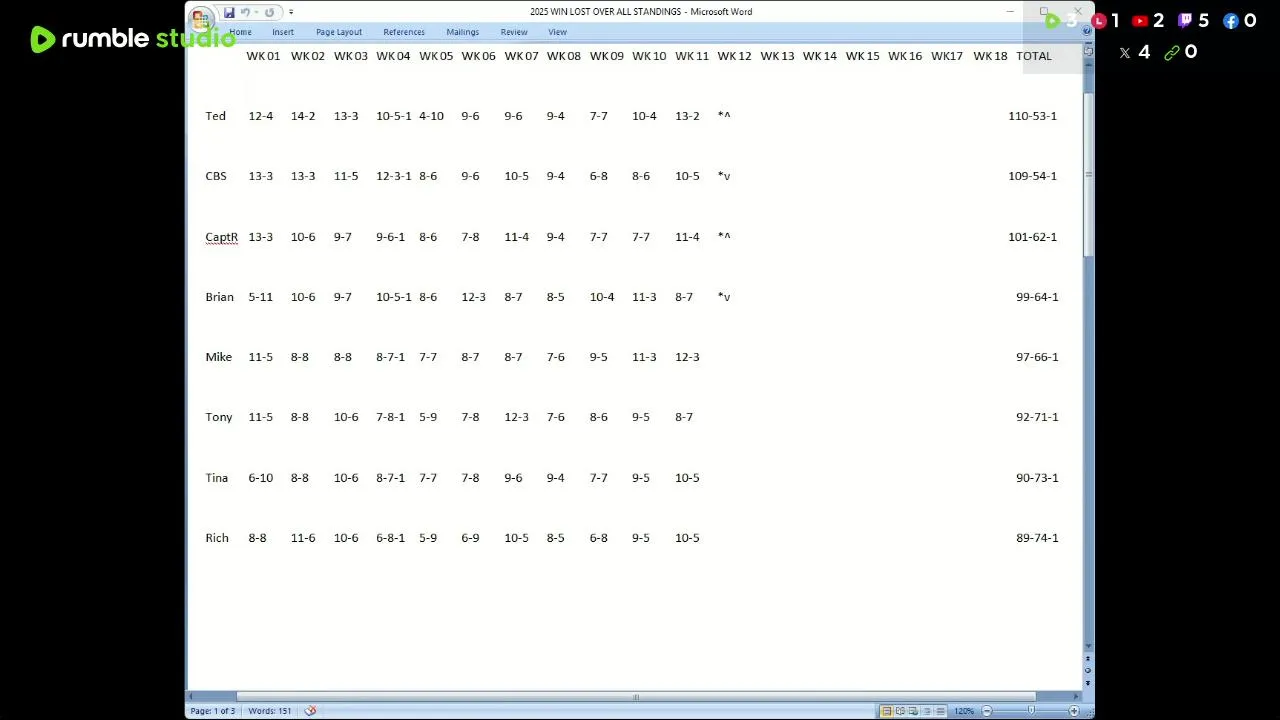Click Mike's total 97-66-1
Image resolution: width=1280 pixels, height=720 pixels.
click(1037, 357)
